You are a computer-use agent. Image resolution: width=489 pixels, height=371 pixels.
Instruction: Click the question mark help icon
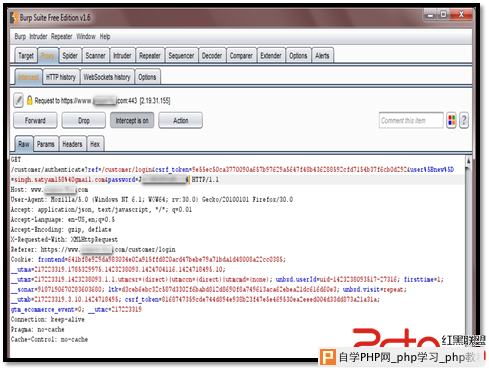pyautogui.click(x=464, y=120)
